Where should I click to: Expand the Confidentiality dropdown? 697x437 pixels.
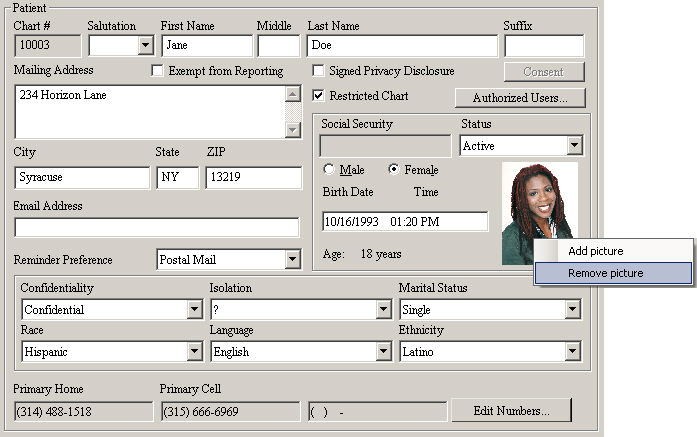(x=195, y=310)
